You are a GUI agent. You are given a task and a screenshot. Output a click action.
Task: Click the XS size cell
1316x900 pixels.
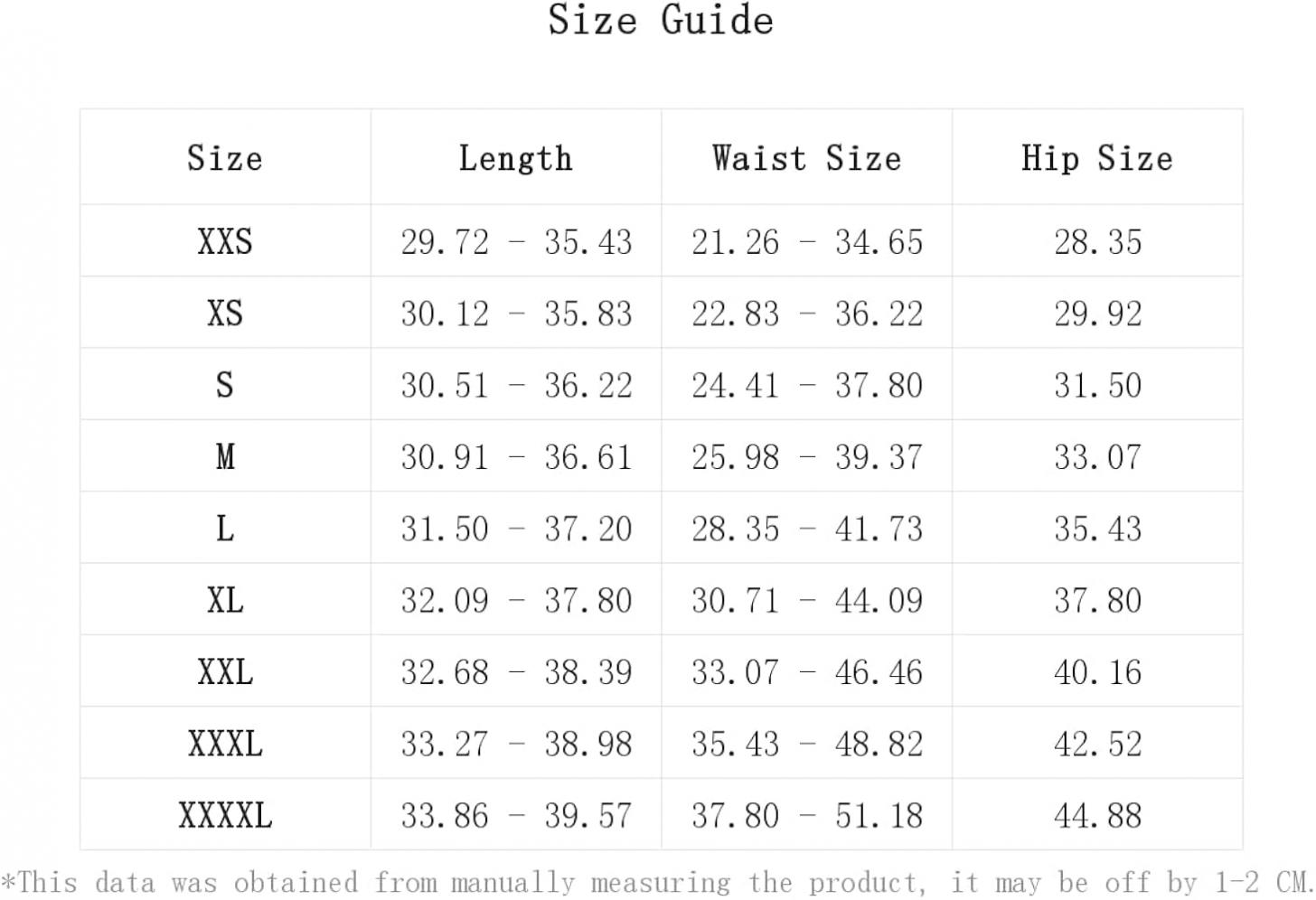point(225,313)
